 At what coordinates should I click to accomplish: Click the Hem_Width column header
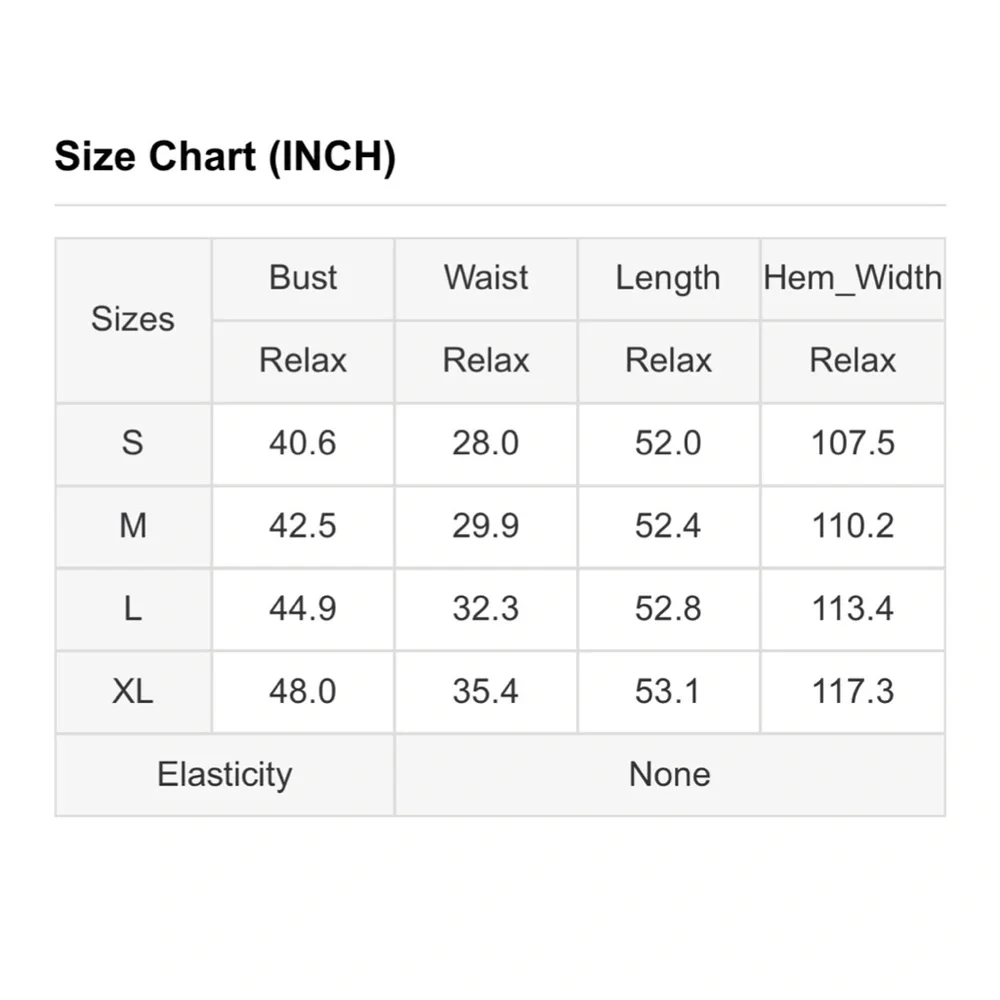[852, 278]
